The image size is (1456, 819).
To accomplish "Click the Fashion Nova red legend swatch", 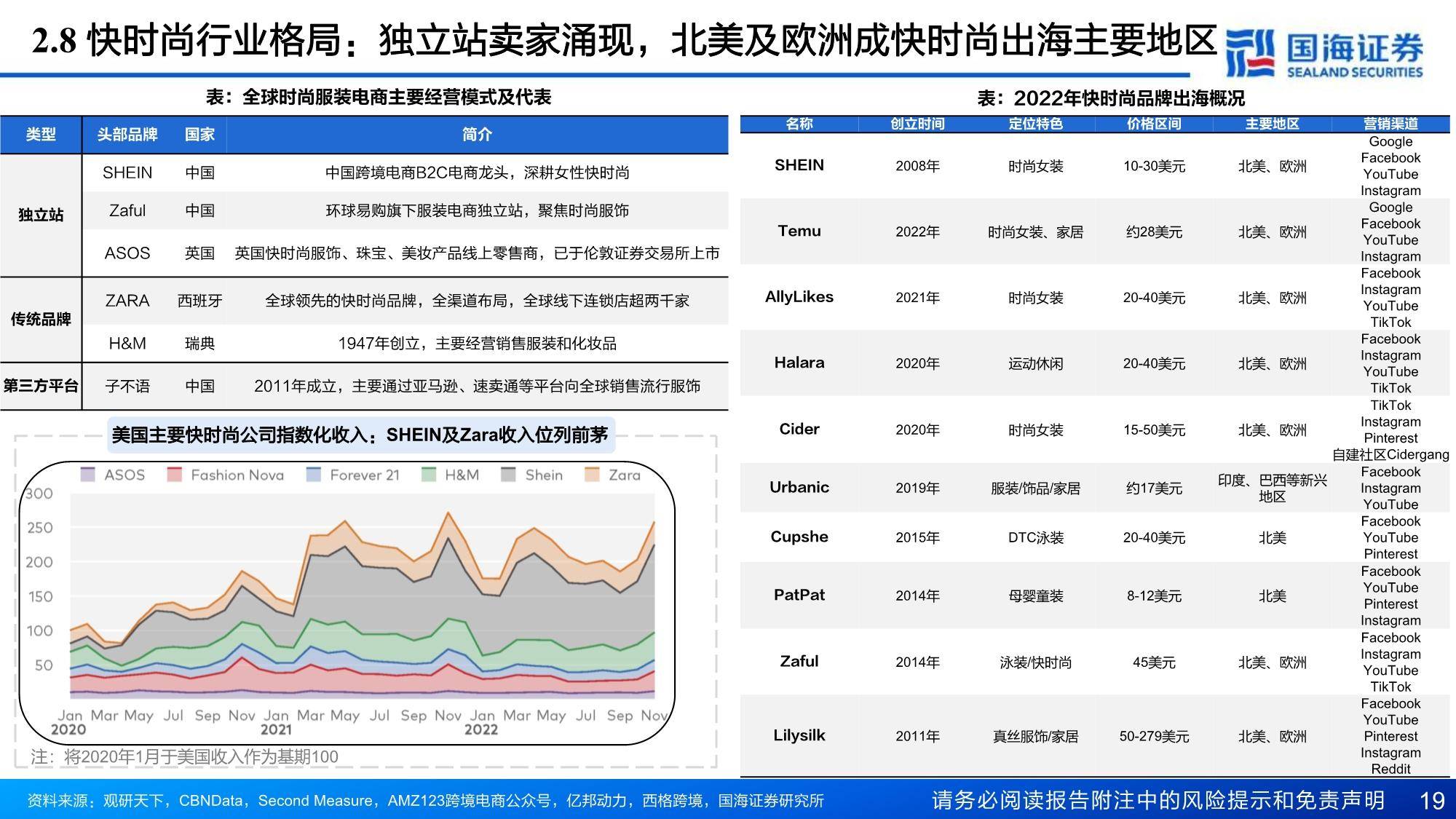I will coord(174,475).
